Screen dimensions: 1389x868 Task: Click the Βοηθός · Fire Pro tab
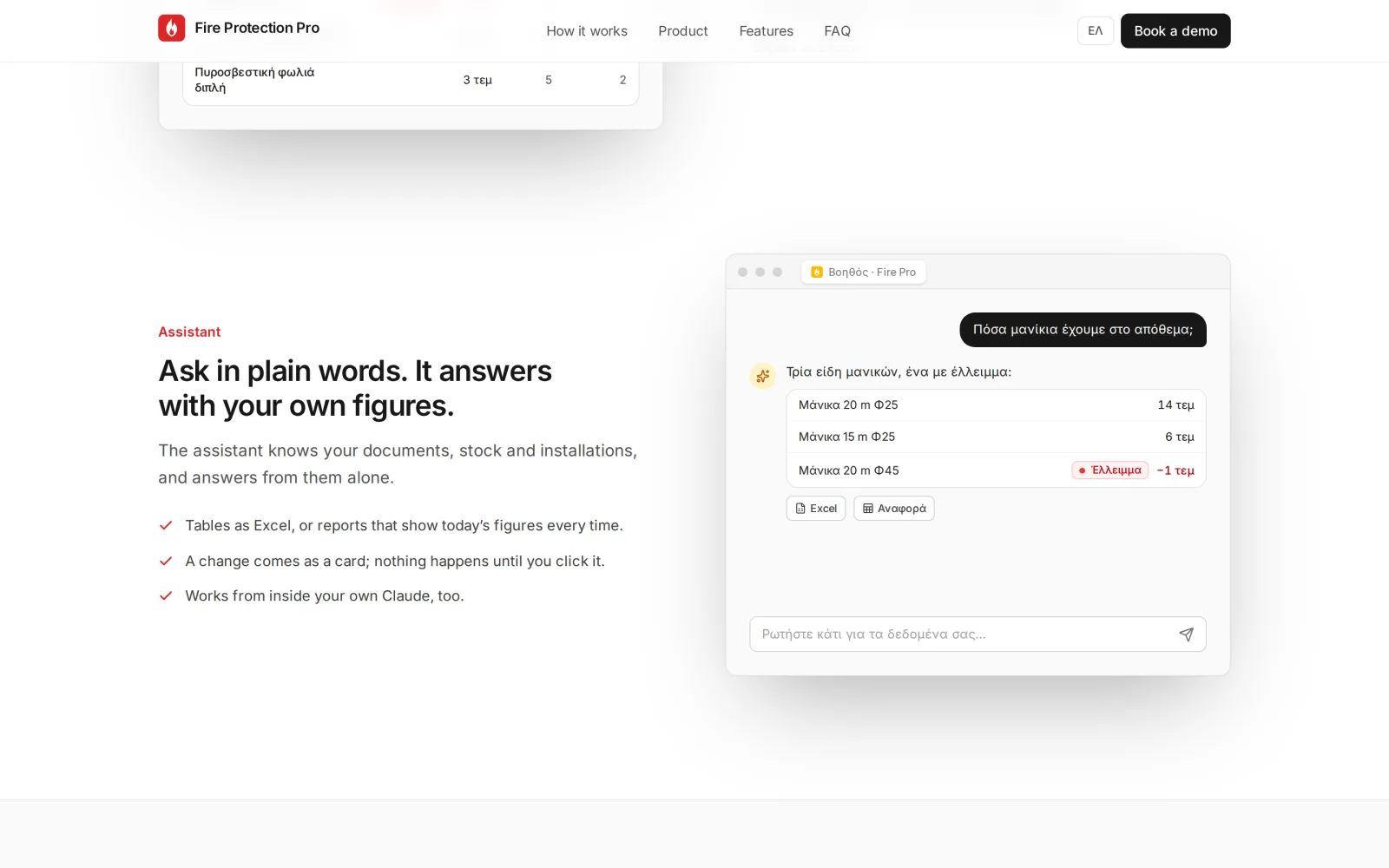[863, 272]
